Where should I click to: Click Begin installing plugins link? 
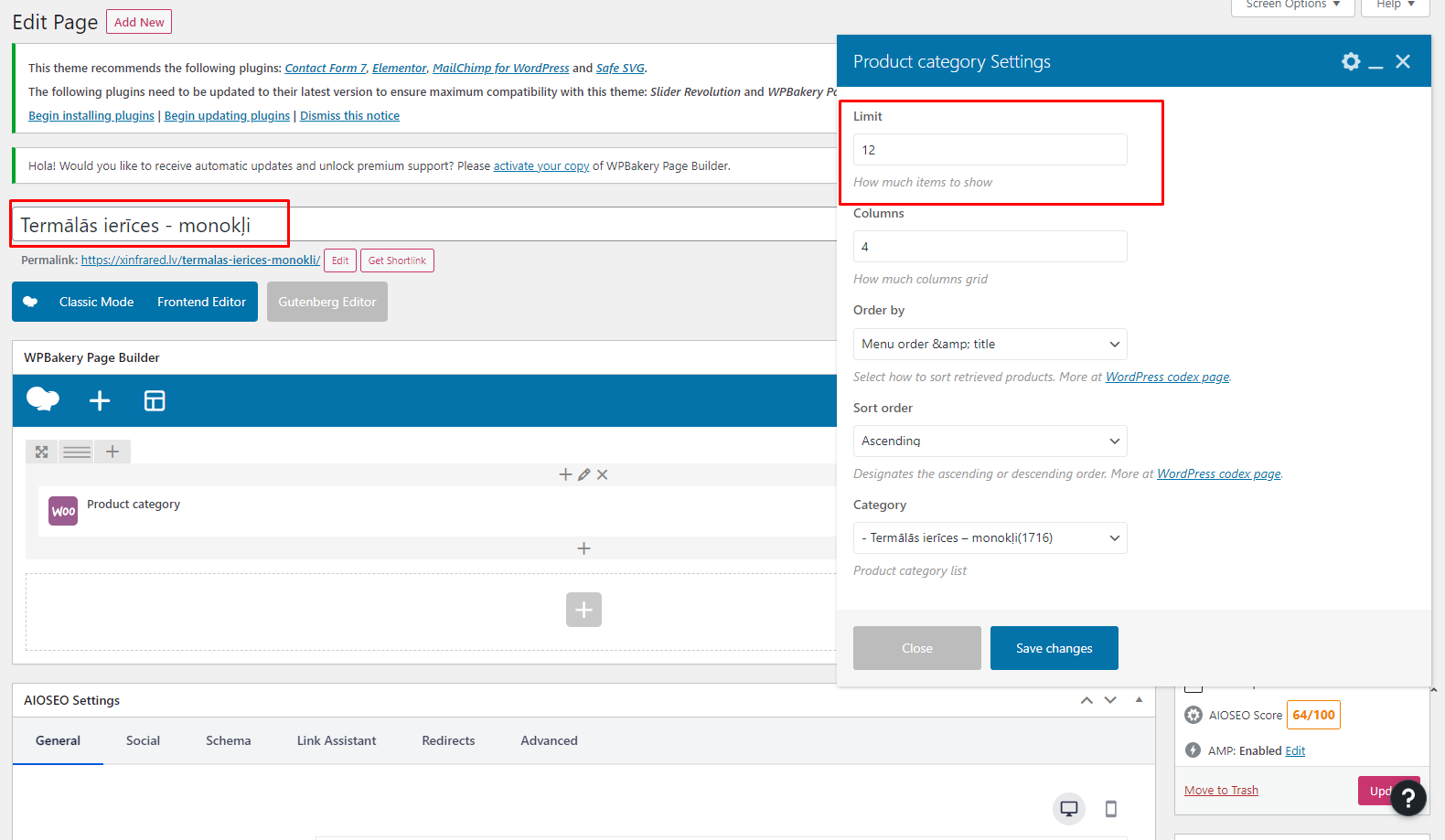pos(91,116)
